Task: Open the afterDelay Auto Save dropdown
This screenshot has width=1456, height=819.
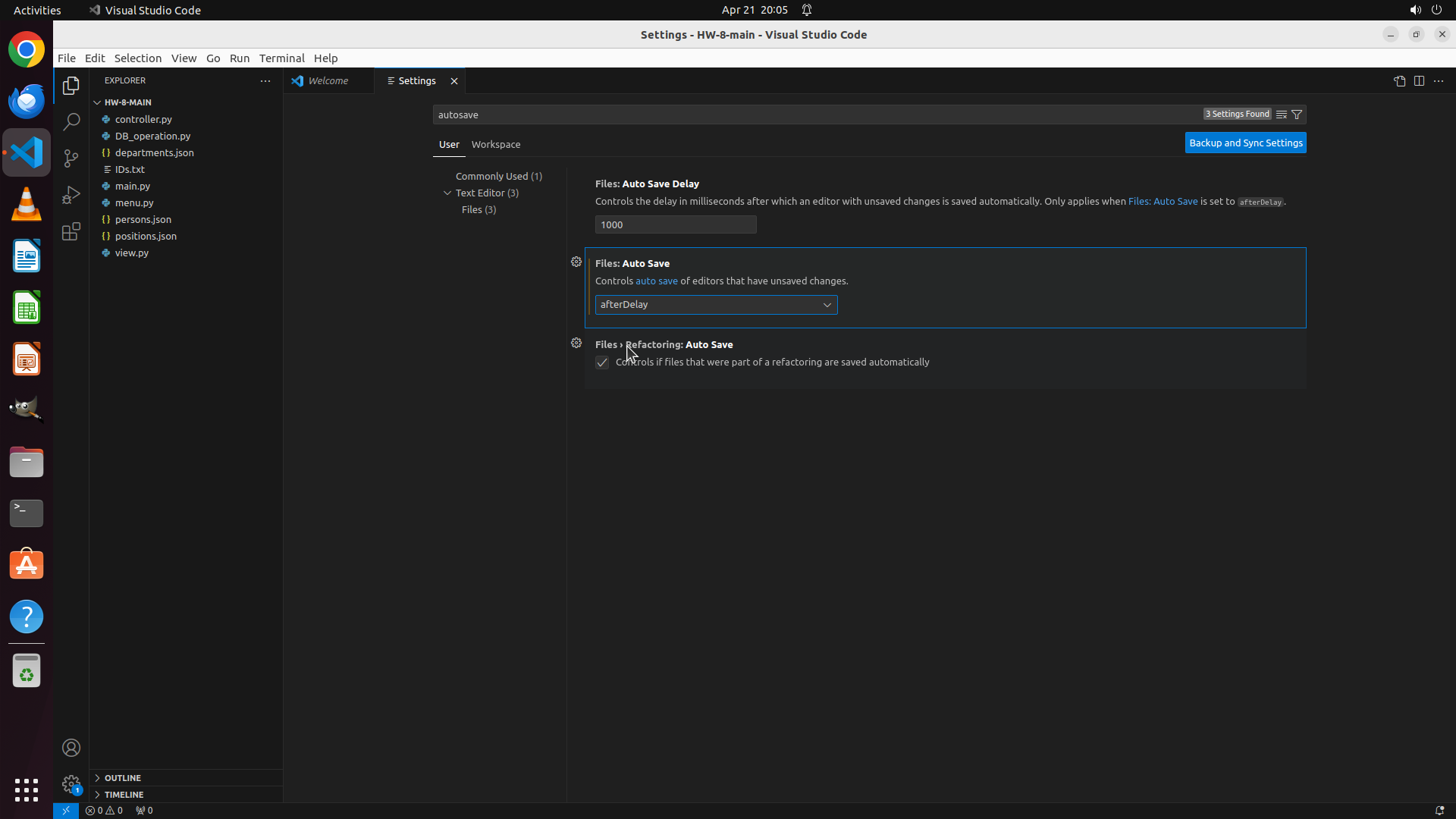Action: pyautogui.click(x=716, y=305)
